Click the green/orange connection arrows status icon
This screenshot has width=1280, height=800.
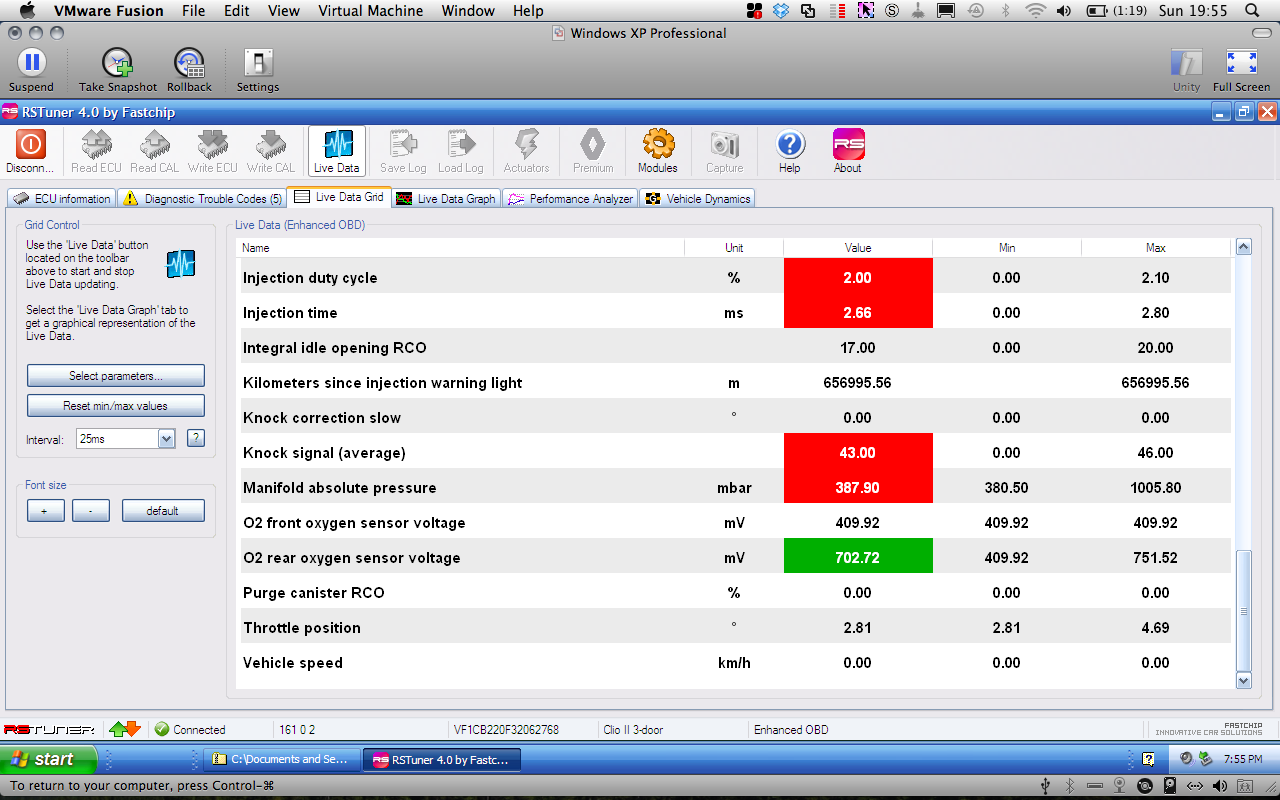pyautogui.click(x=125, y=729)
